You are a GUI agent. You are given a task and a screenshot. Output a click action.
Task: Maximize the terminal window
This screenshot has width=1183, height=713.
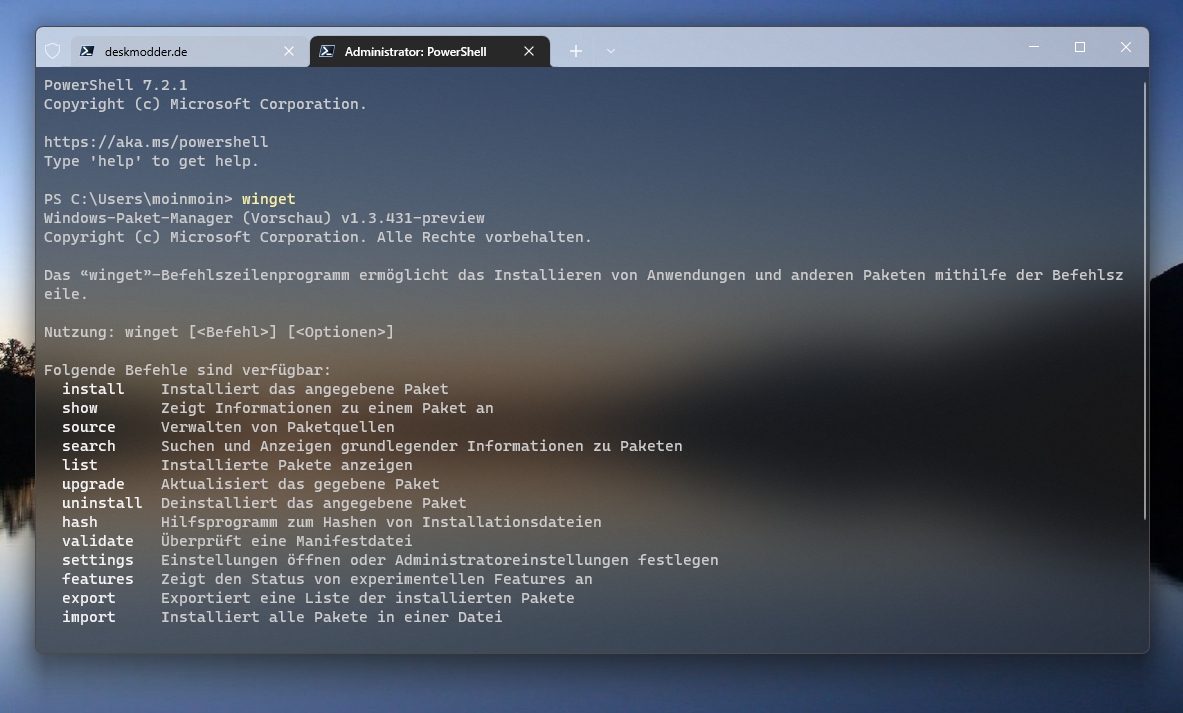click(x=1080, y=47)
